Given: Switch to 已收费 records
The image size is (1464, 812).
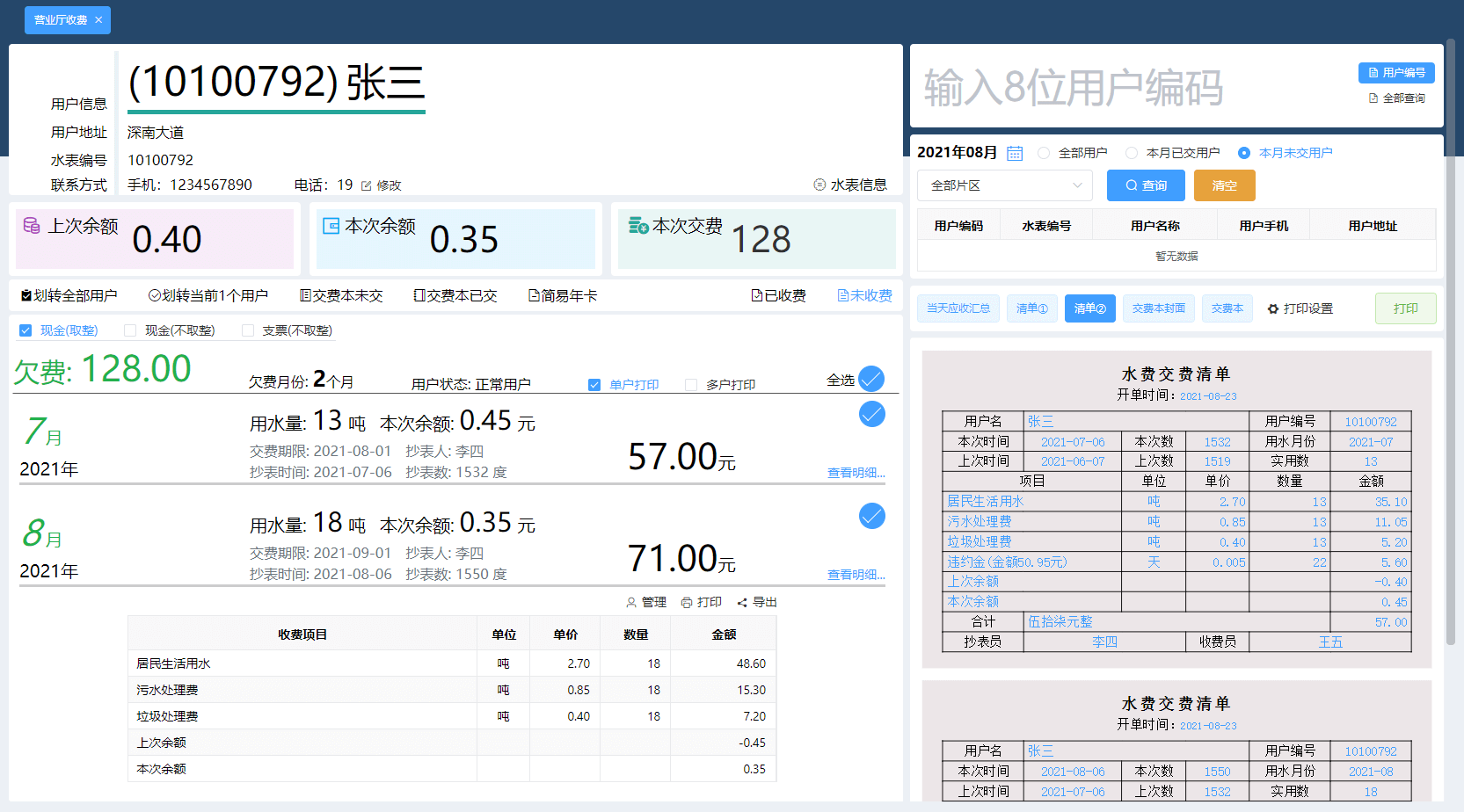Looking at the screenshot, I should pyautogui.click(x=777, y=295).
